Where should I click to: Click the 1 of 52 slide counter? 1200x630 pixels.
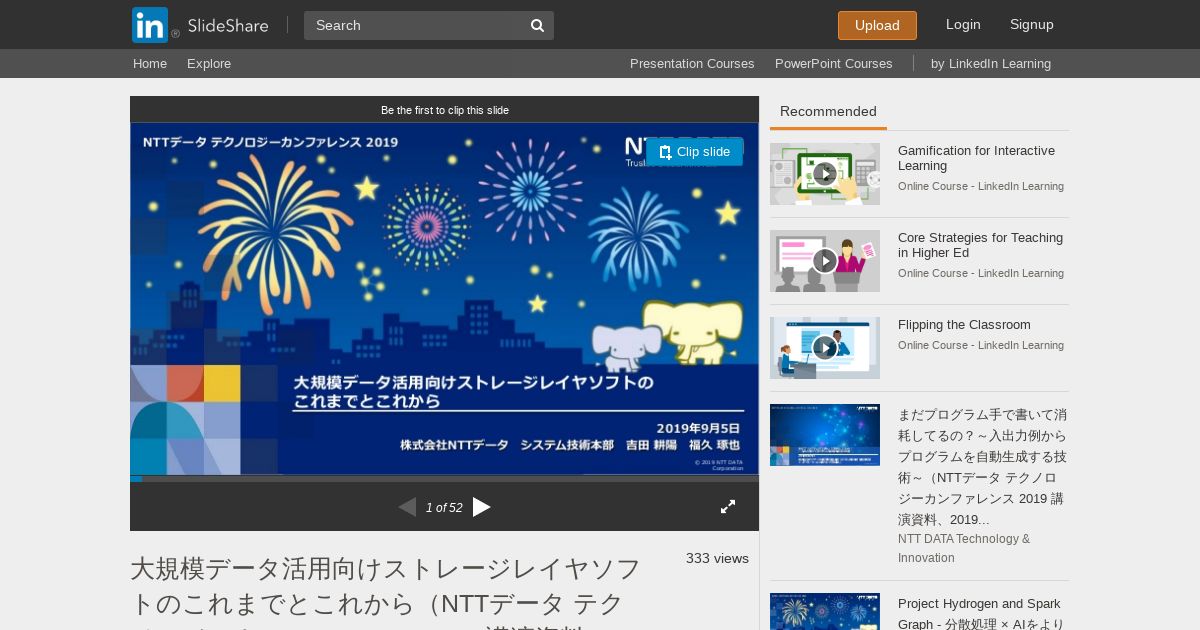point(444,508)
